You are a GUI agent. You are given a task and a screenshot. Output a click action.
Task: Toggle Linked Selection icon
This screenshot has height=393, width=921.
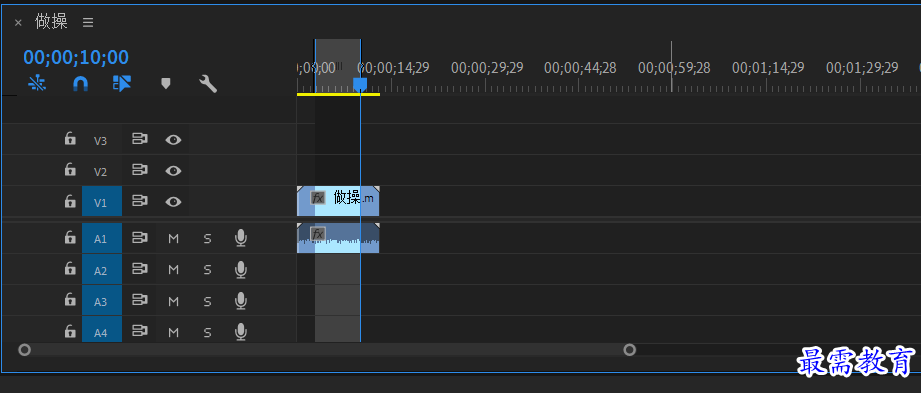coord(122,84)
